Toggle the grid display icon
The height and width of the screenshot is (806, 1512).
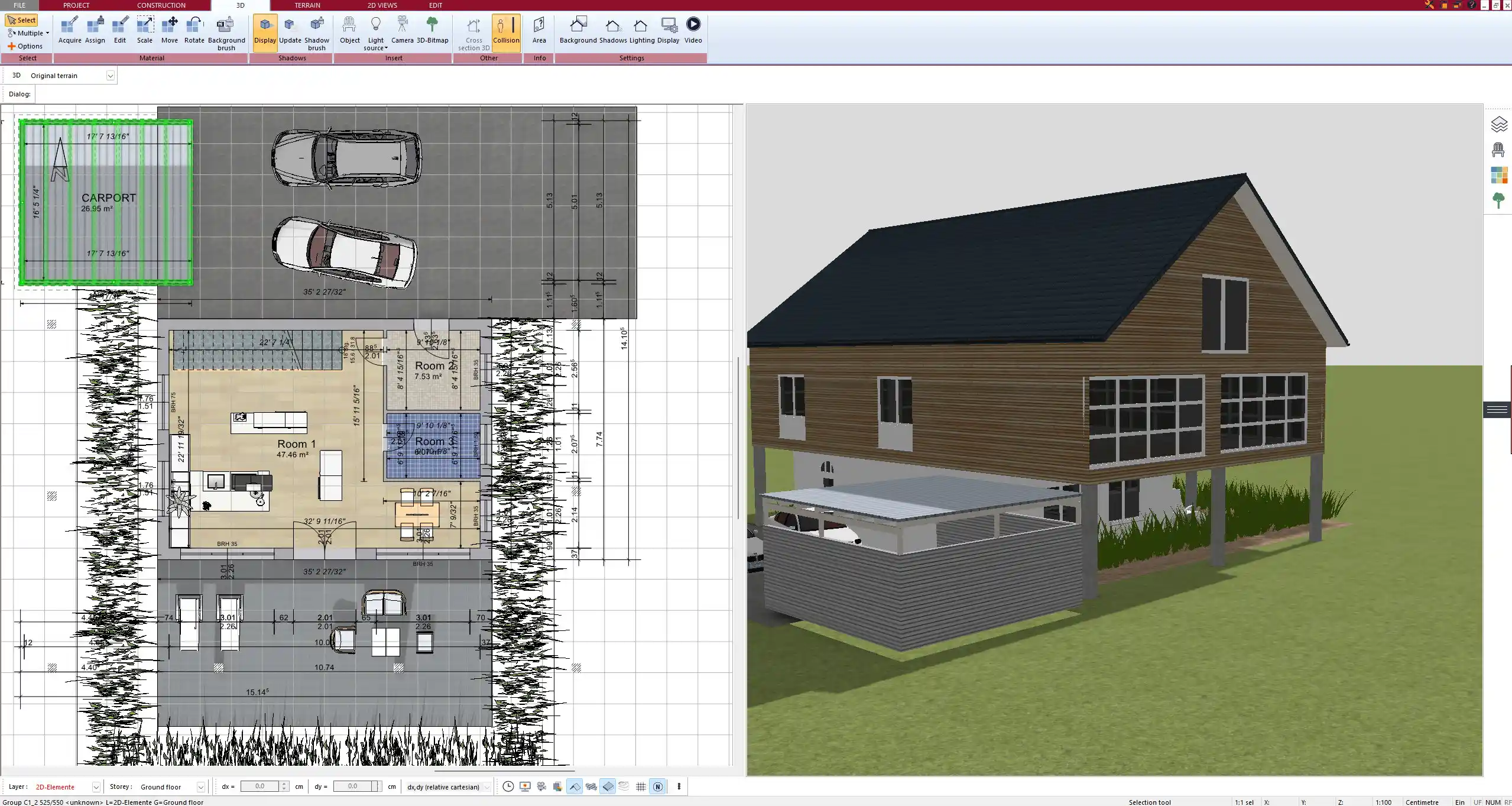pos(641,786)
